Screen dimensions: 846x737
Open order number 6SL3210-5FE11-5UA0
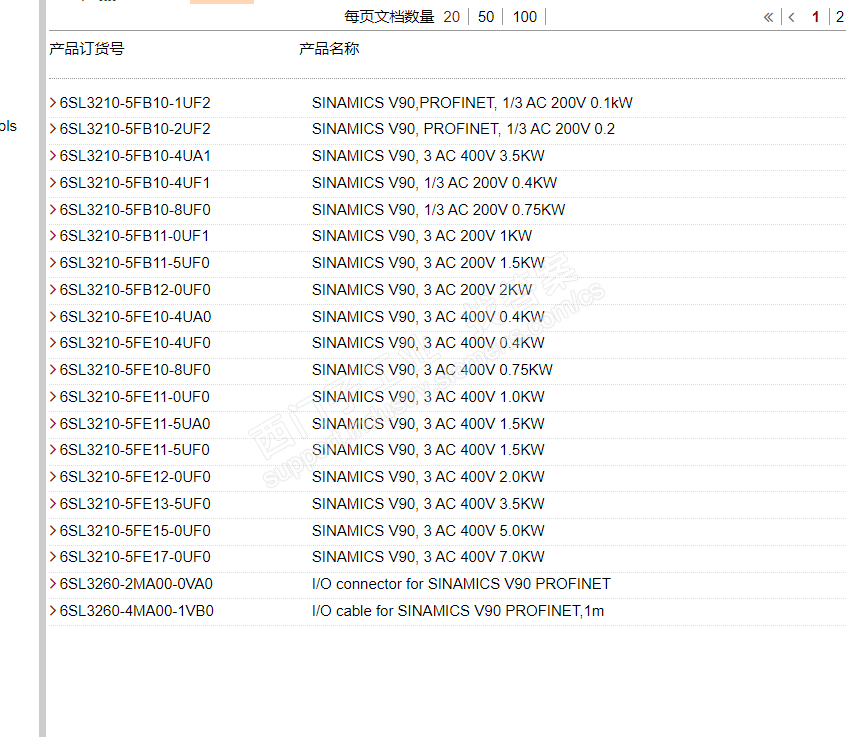click(135, 424)
